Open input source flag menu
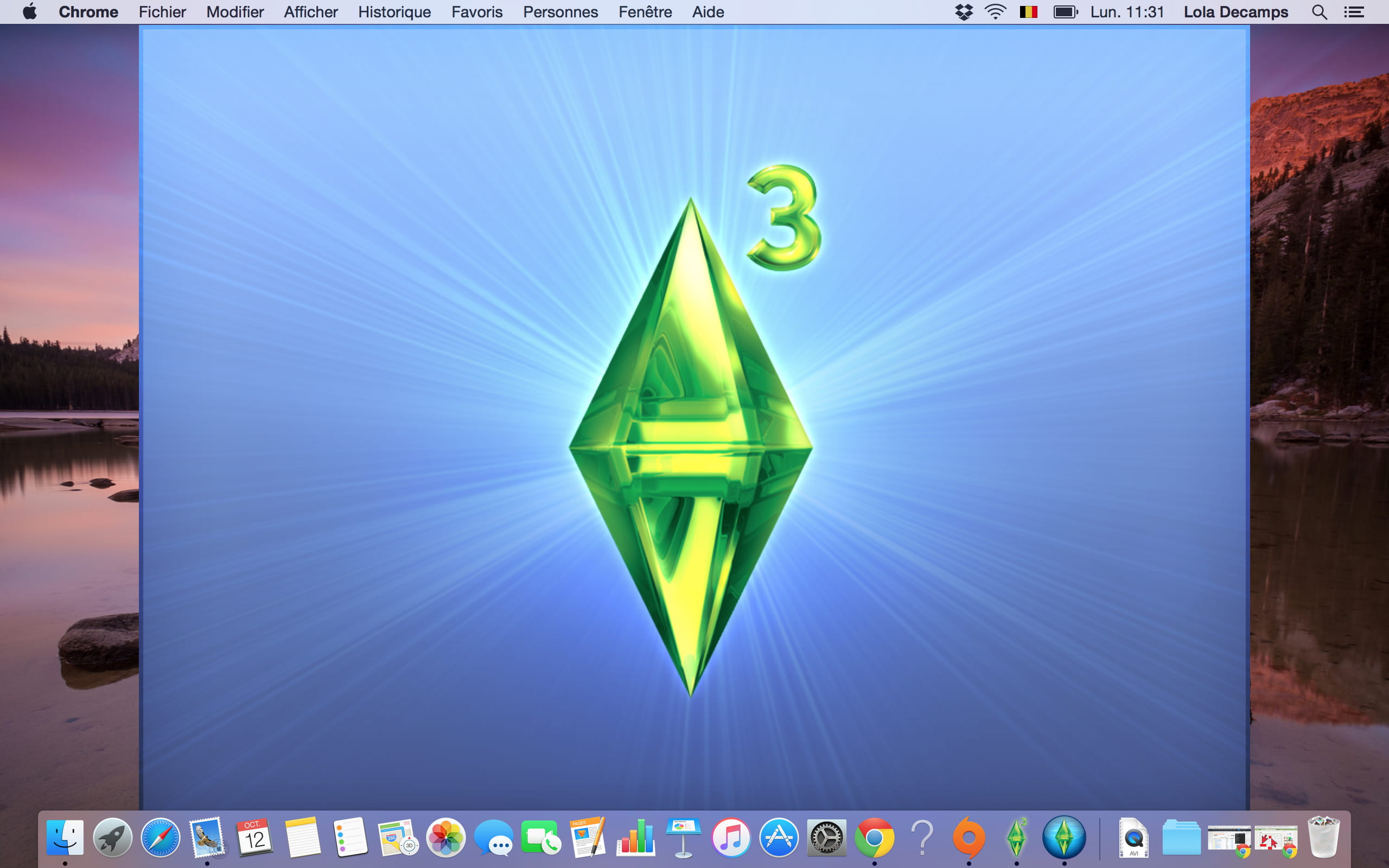This screenshot has height=868, width=1389. coord(1029,11)
